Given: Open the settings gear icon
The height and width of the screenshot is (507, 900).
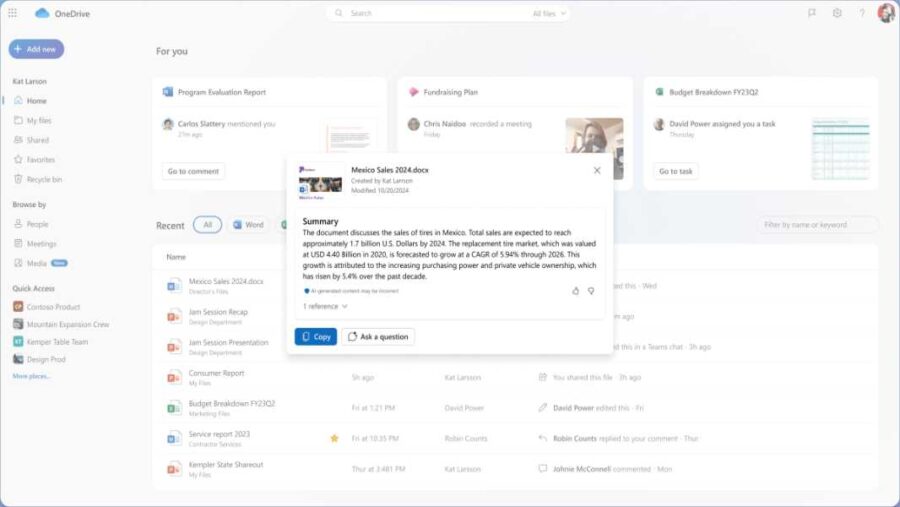Looking at the screenshot, I should [x=837, y=13].
